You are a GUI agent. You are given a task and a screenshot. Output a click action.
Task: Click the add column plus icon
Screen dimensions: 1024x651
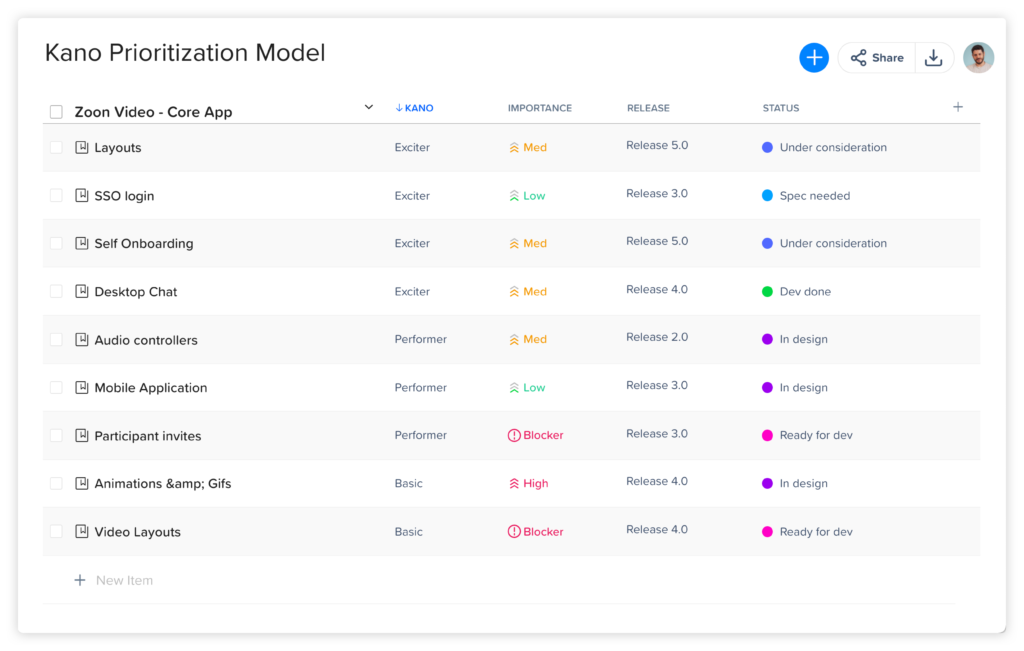(x=957, y=107)
